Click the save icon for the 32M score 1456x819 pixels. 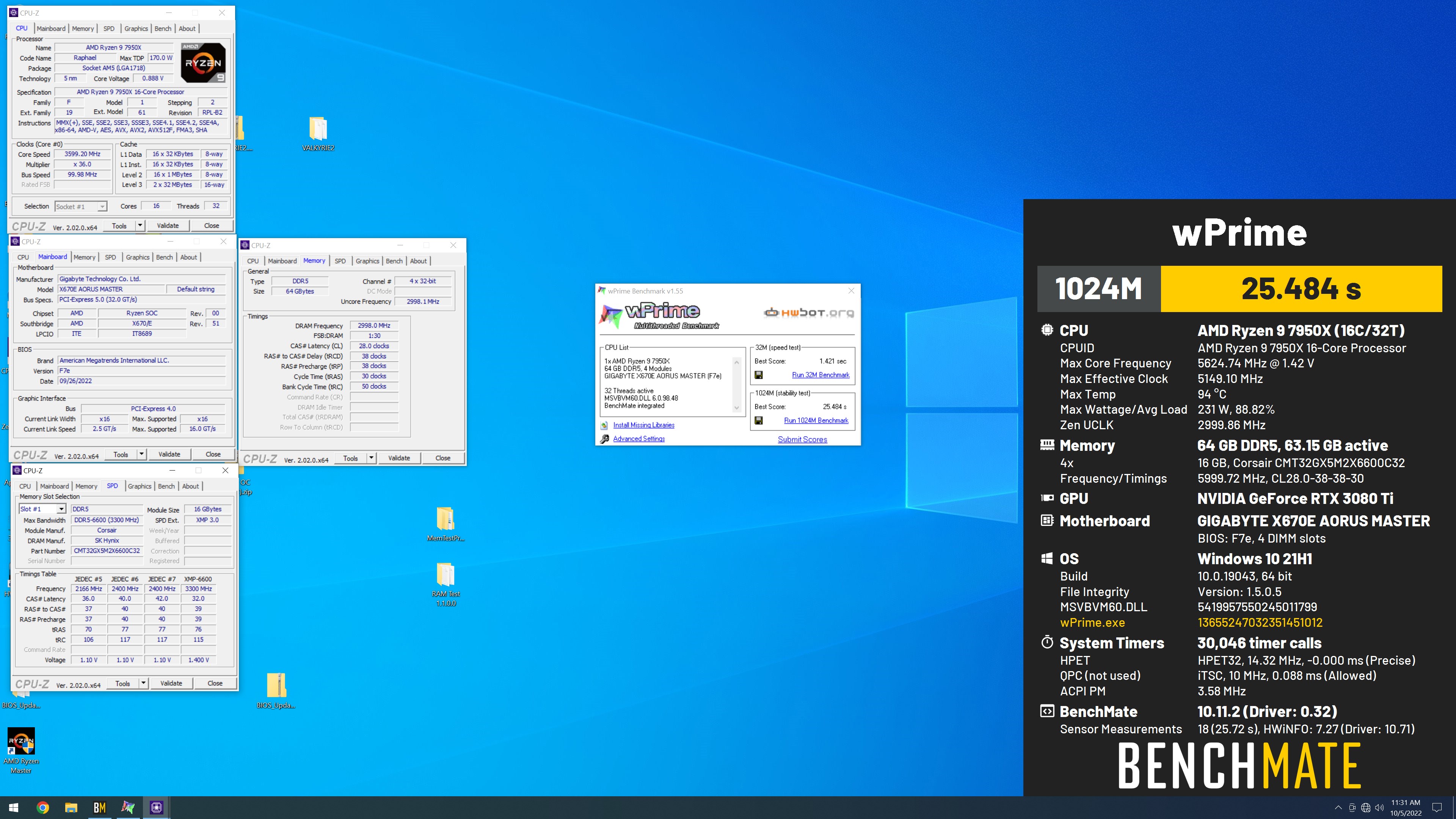pyautogui.click(x=758, y=375)
